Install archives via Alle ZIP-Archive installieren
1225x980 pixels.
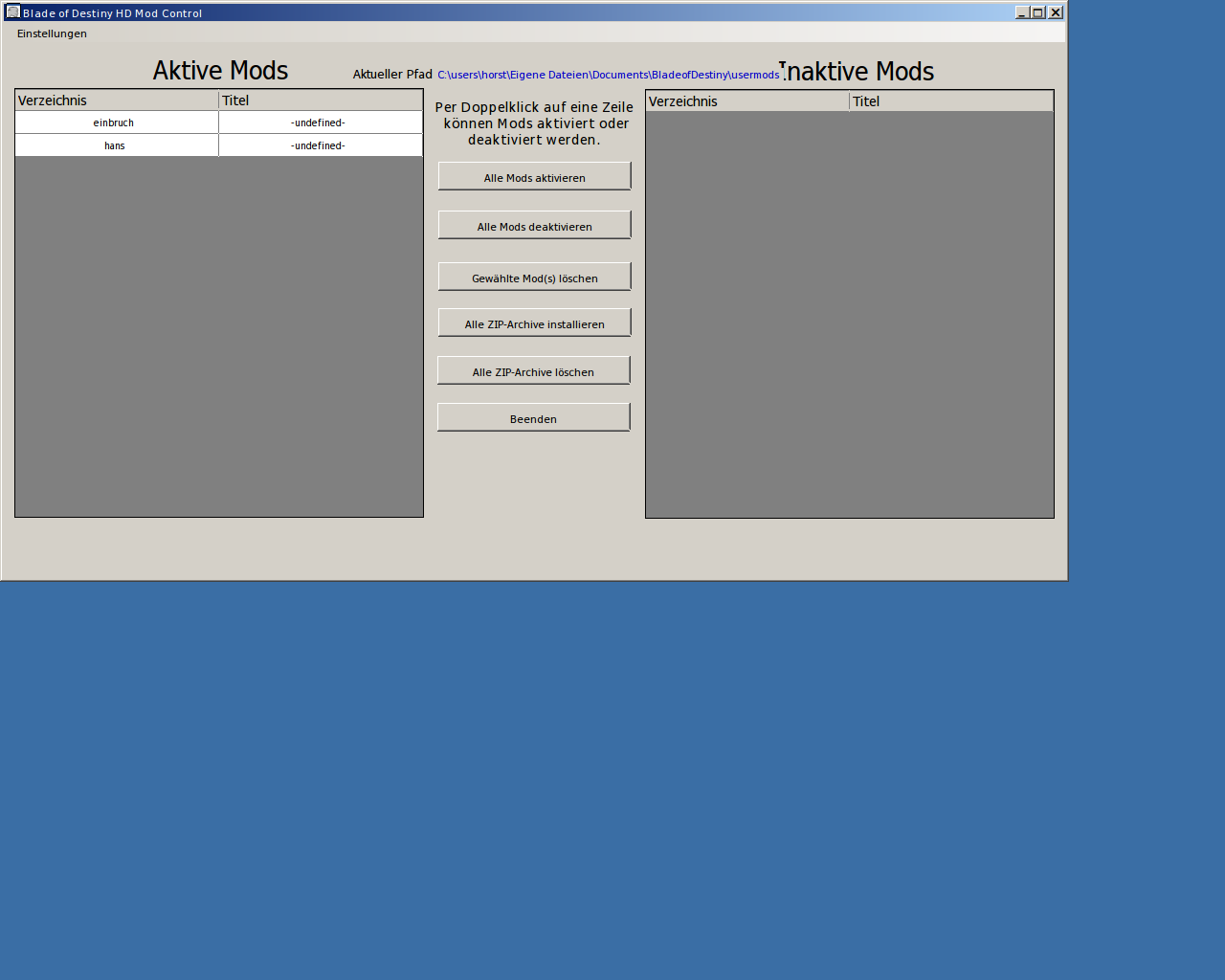pos(534,323)
